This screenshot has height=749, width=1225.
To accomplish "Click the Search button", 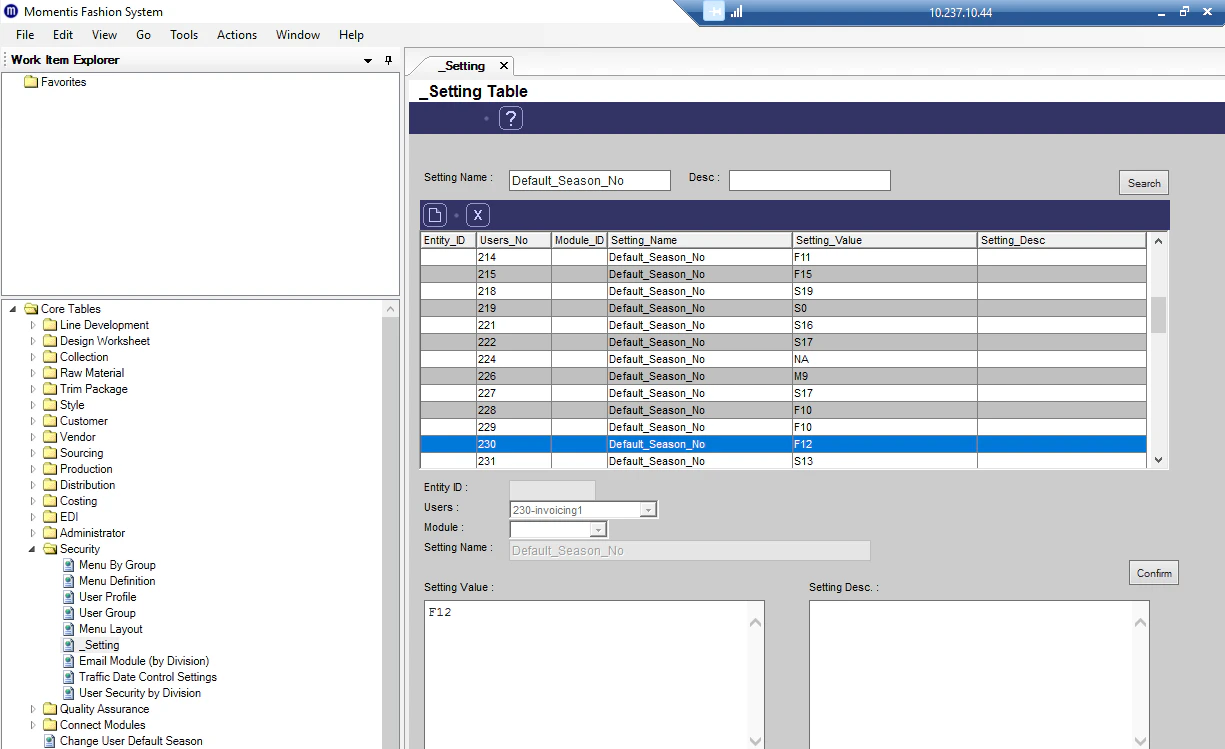I will [x=1143, y=182].
